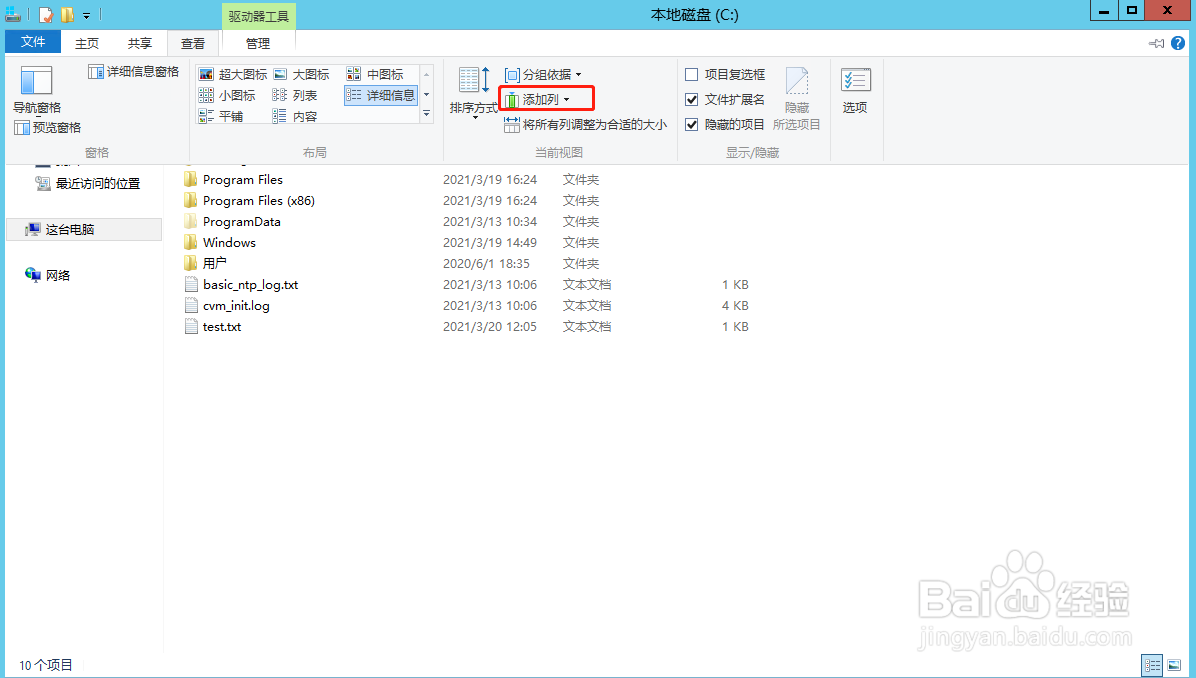Click the details view icon in status bar
Image resolution: width=1196 pixels, height=678 pixels.
pos(1152,665)
